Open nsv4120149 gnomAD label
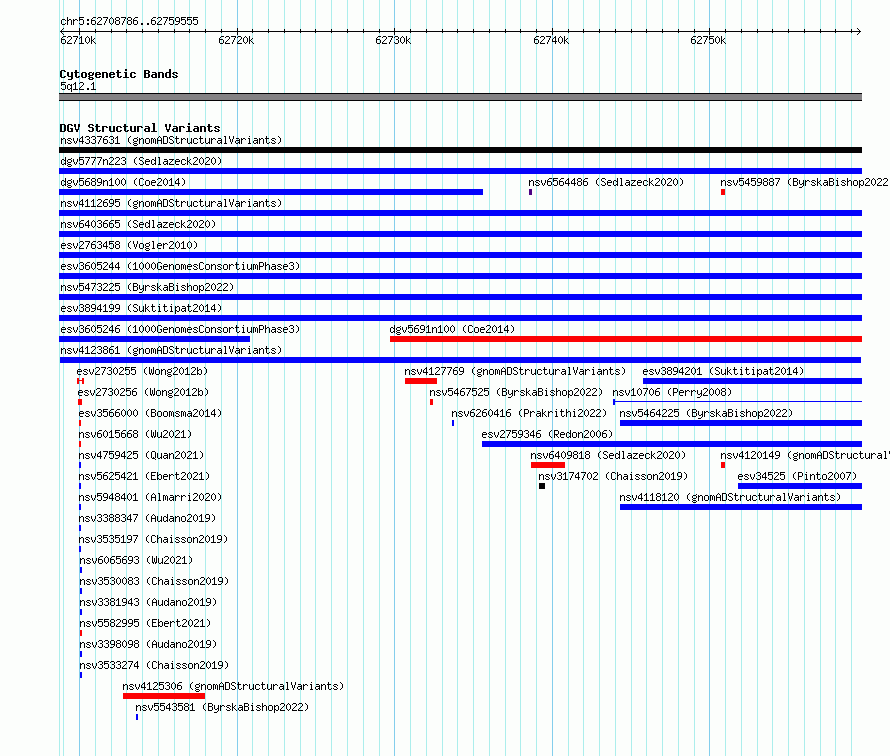Viewport: 890px width, 756px height. (x=804, y=455)
